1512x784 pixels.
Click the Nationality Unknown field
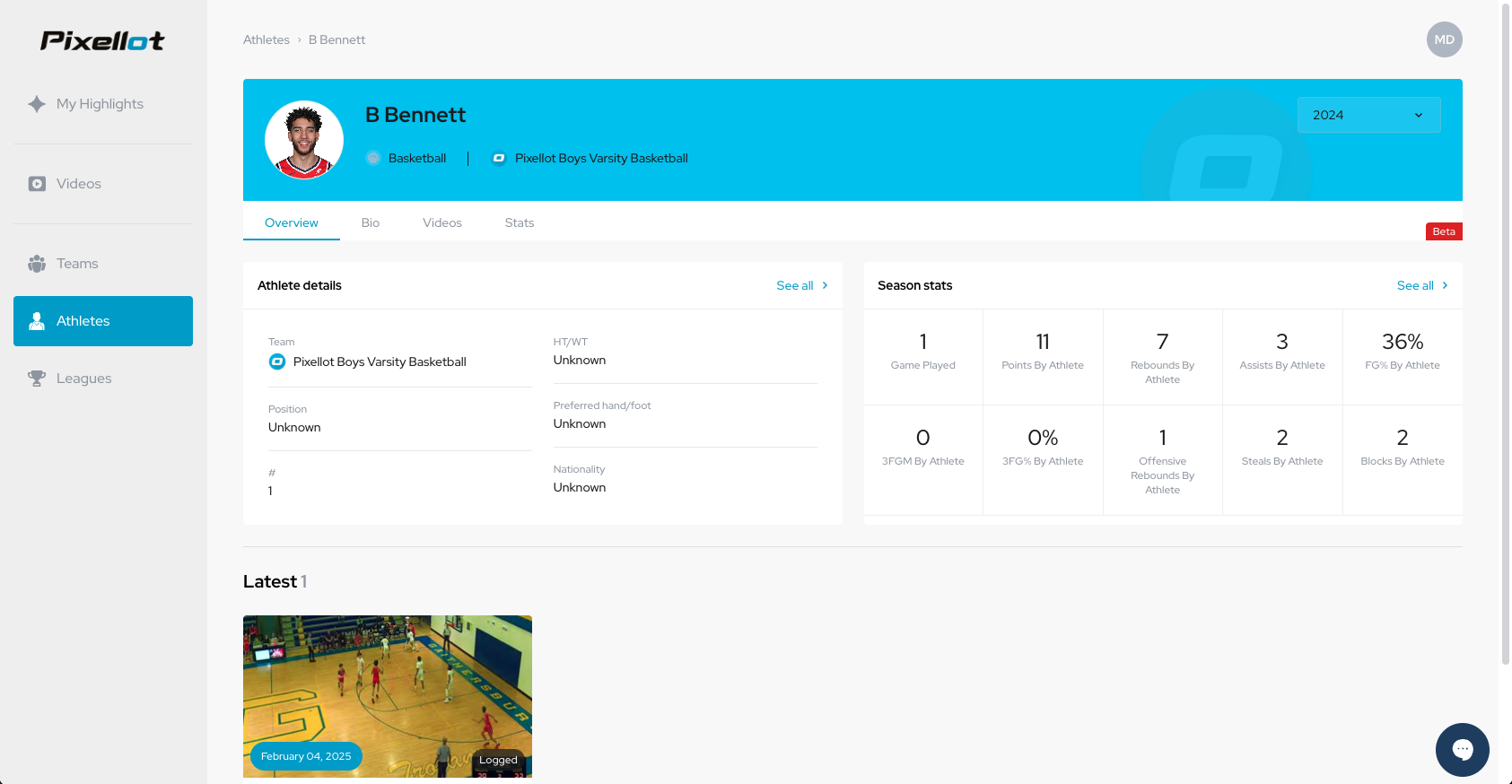(686, 479)
